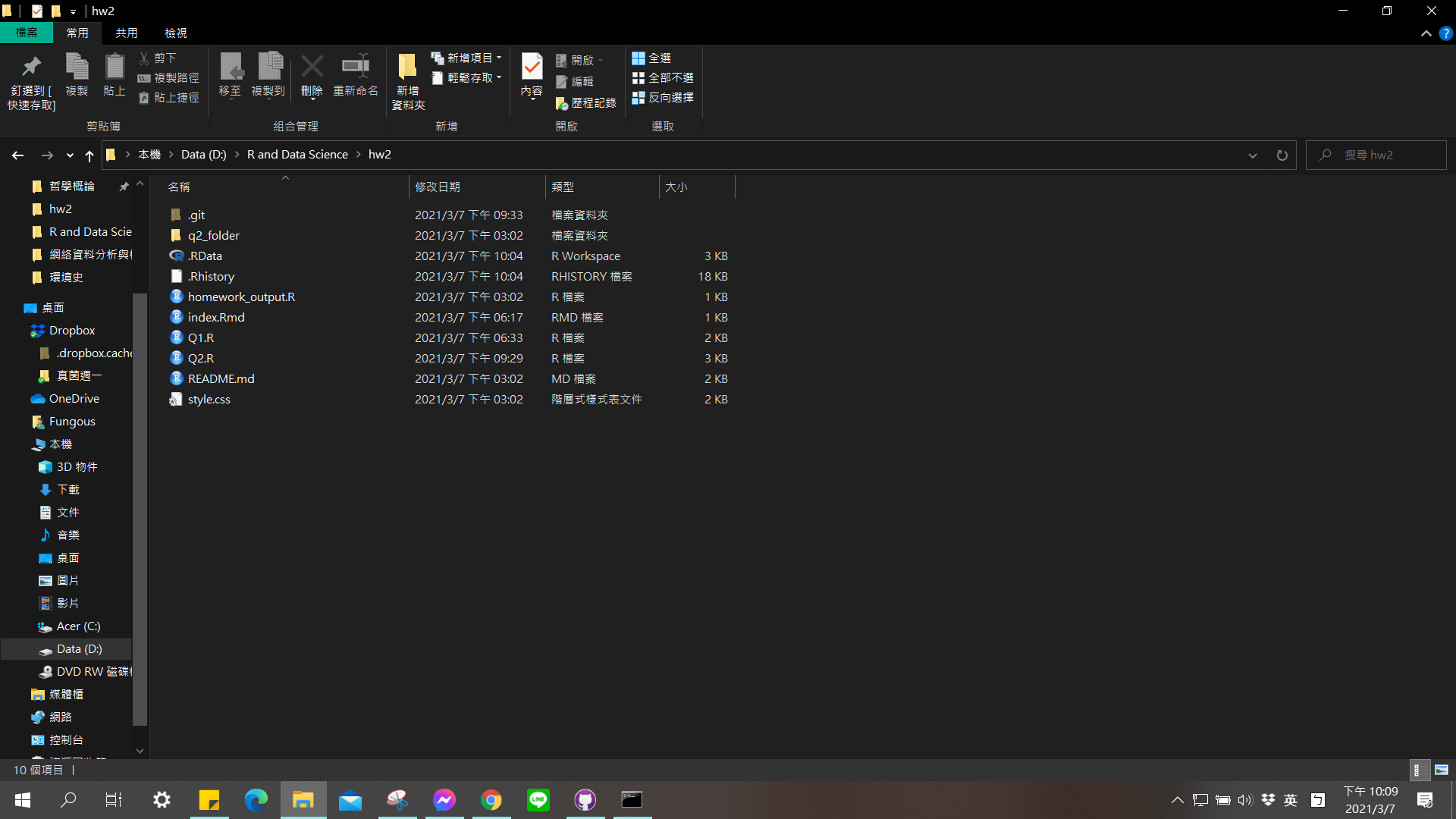Navigate to 'R and Data Science' breadcrumb
This screenshot has width=1456, height=819.
click(297, 154)
